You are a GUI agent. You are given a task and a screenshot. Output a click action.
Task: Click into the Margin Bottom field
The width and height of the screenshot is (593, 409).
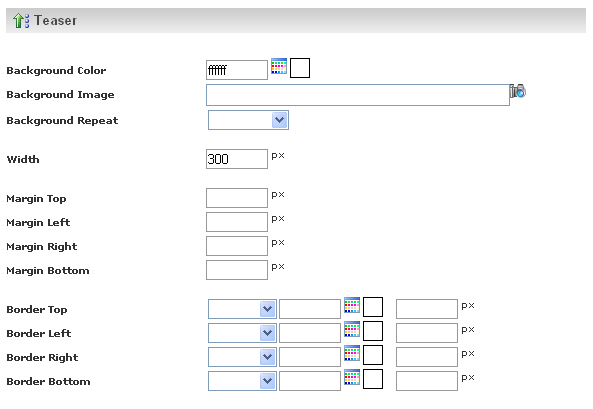237,270
